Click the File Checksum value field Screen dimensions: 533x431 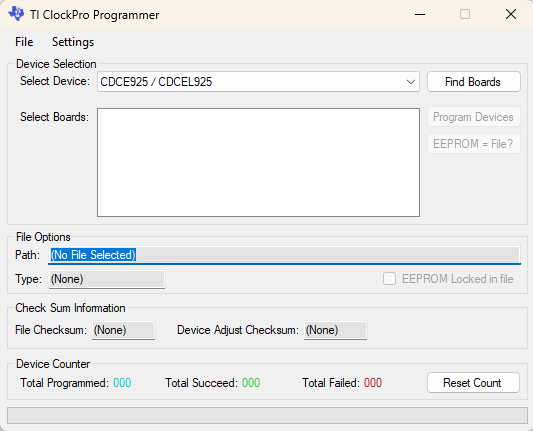coord(123,330)
